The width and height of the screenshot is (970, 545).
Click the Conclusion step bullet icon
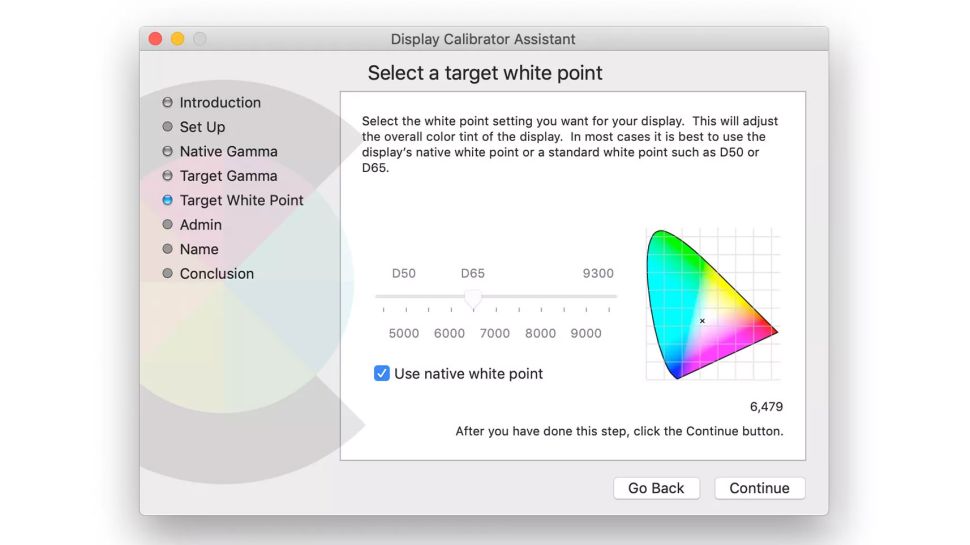[167, 273]
